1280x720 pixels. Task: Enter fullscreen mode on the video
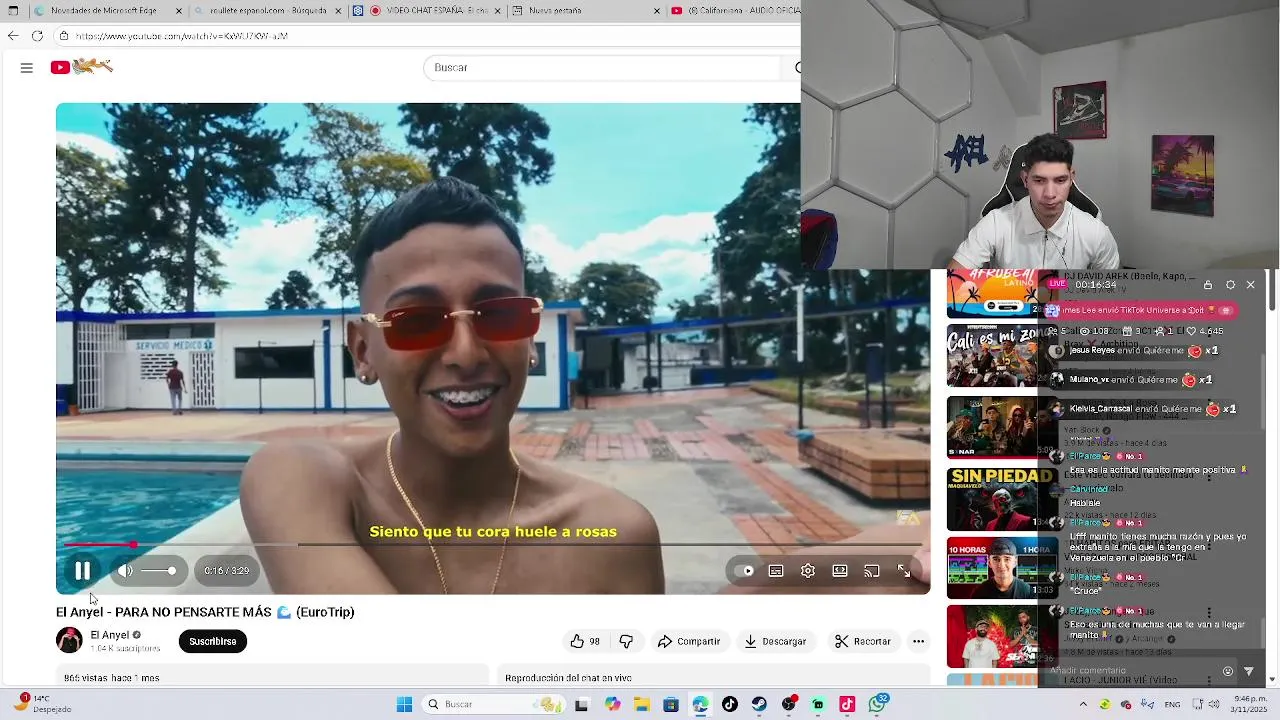click(x=904, y=571)
